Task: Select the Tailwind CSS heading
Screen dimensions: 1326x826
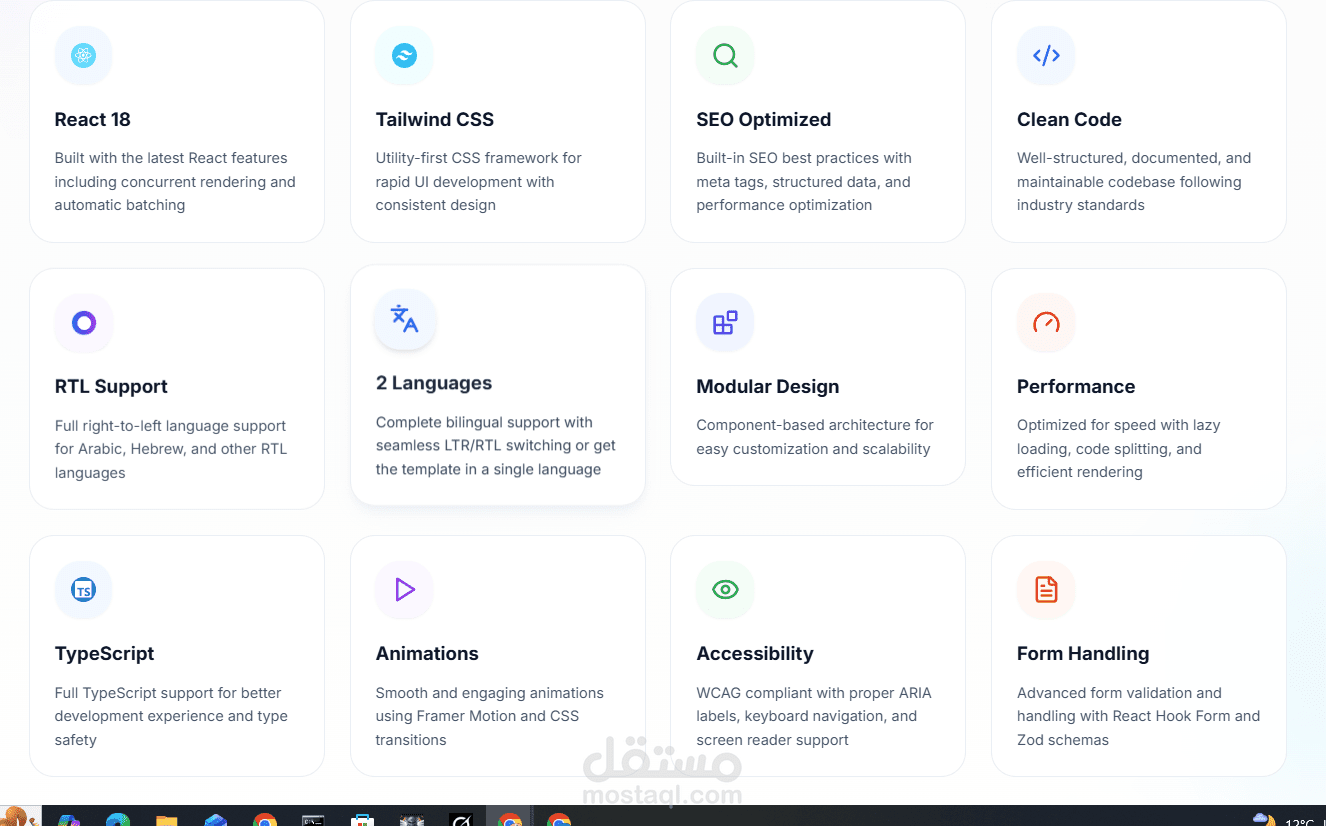Action: [435, 120]
